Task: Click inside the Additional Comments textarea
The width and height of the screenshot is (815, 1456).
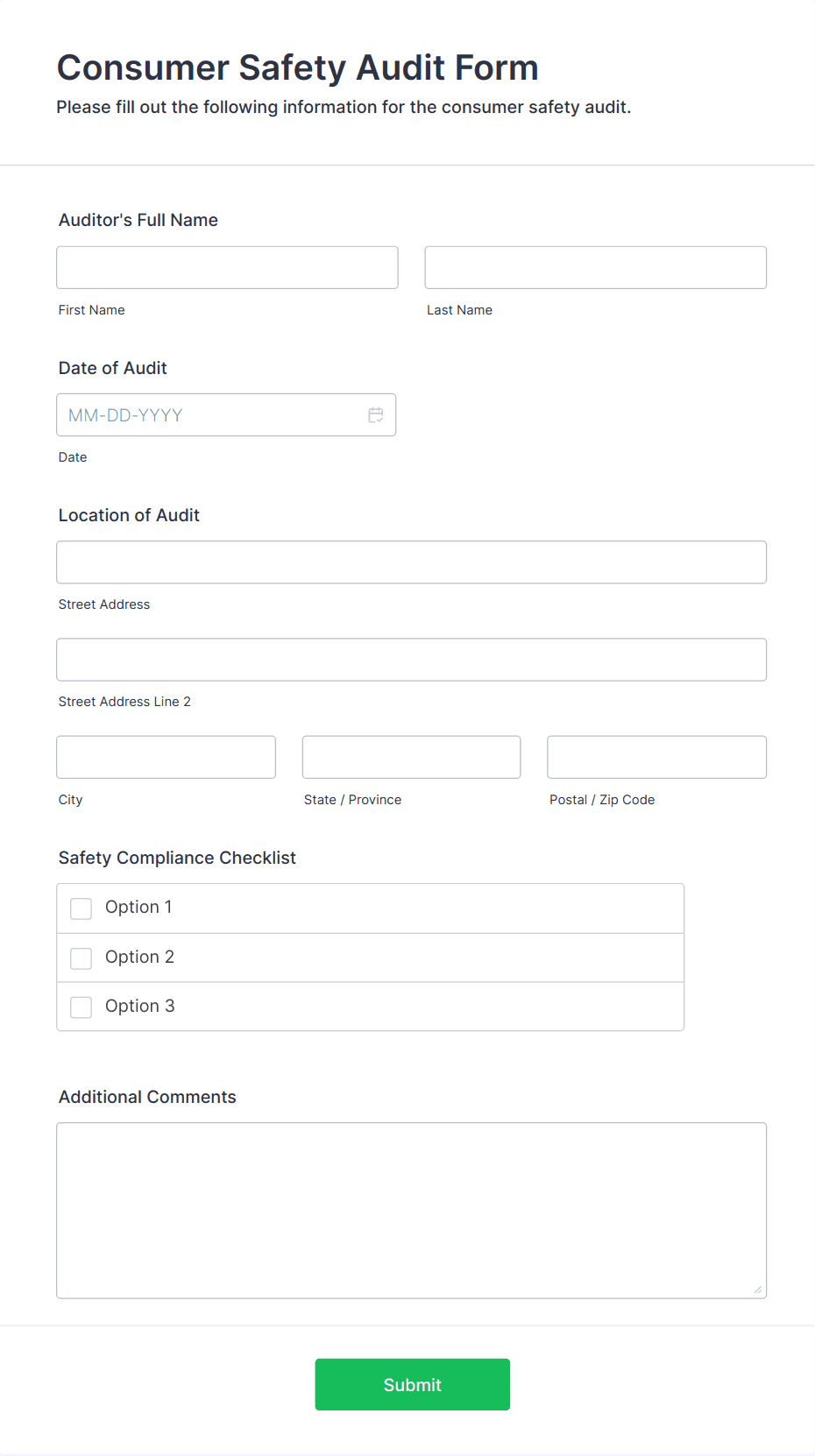Action: pos(411,1210)
